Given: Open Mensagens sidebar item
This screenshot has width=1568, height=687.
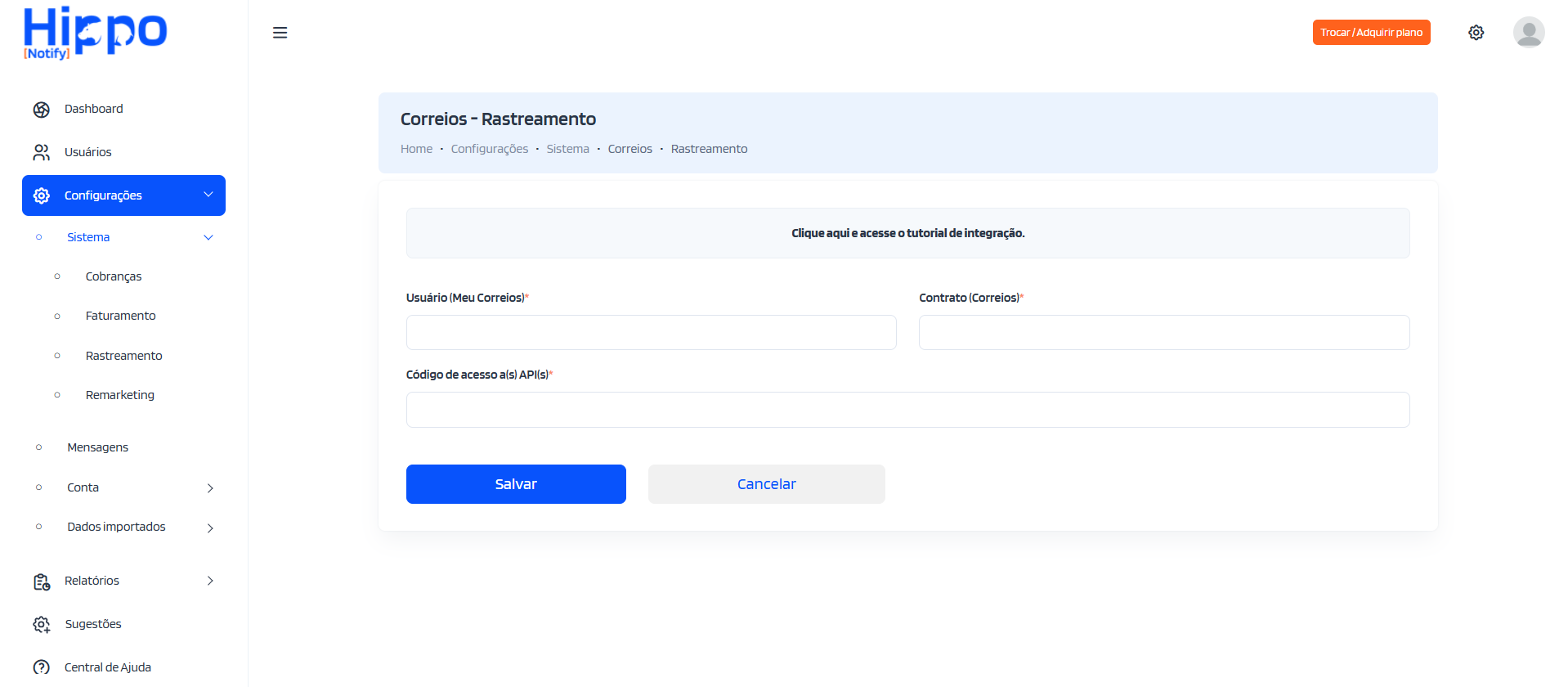Looking at the screenshot, I should point(97,447).
